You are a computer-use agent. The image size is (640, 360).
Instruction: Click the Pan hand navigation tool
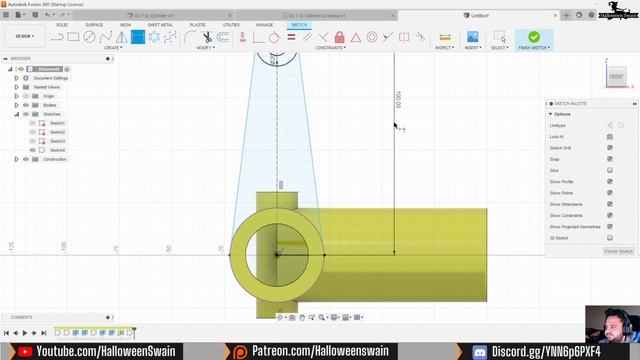tap(302, 317)
